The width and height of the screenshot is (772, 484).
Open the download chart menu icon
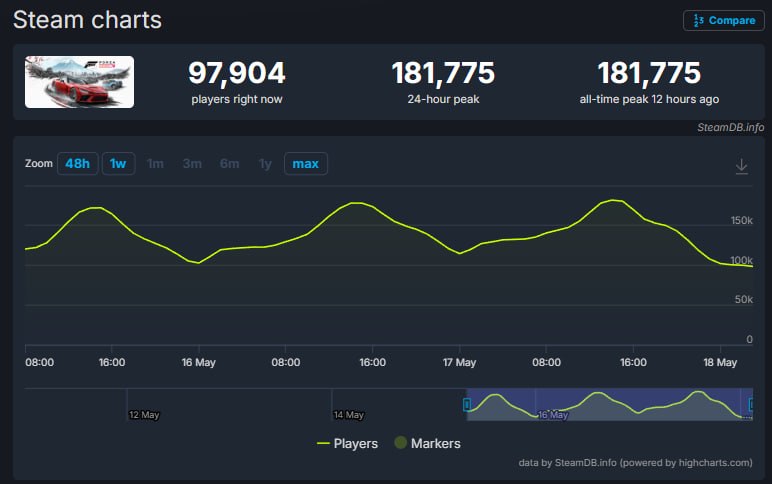[x=741, y=166]
